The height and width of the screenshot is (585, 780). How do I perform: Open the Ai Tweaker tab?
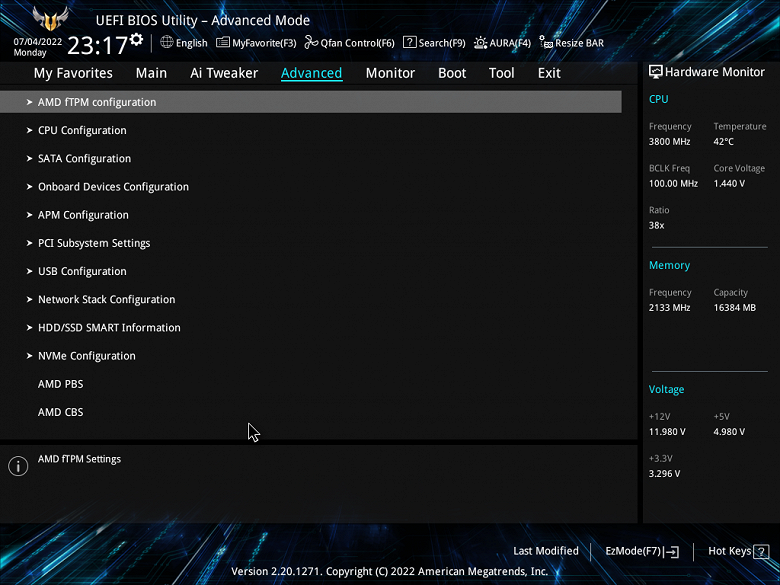coord(224,73)
